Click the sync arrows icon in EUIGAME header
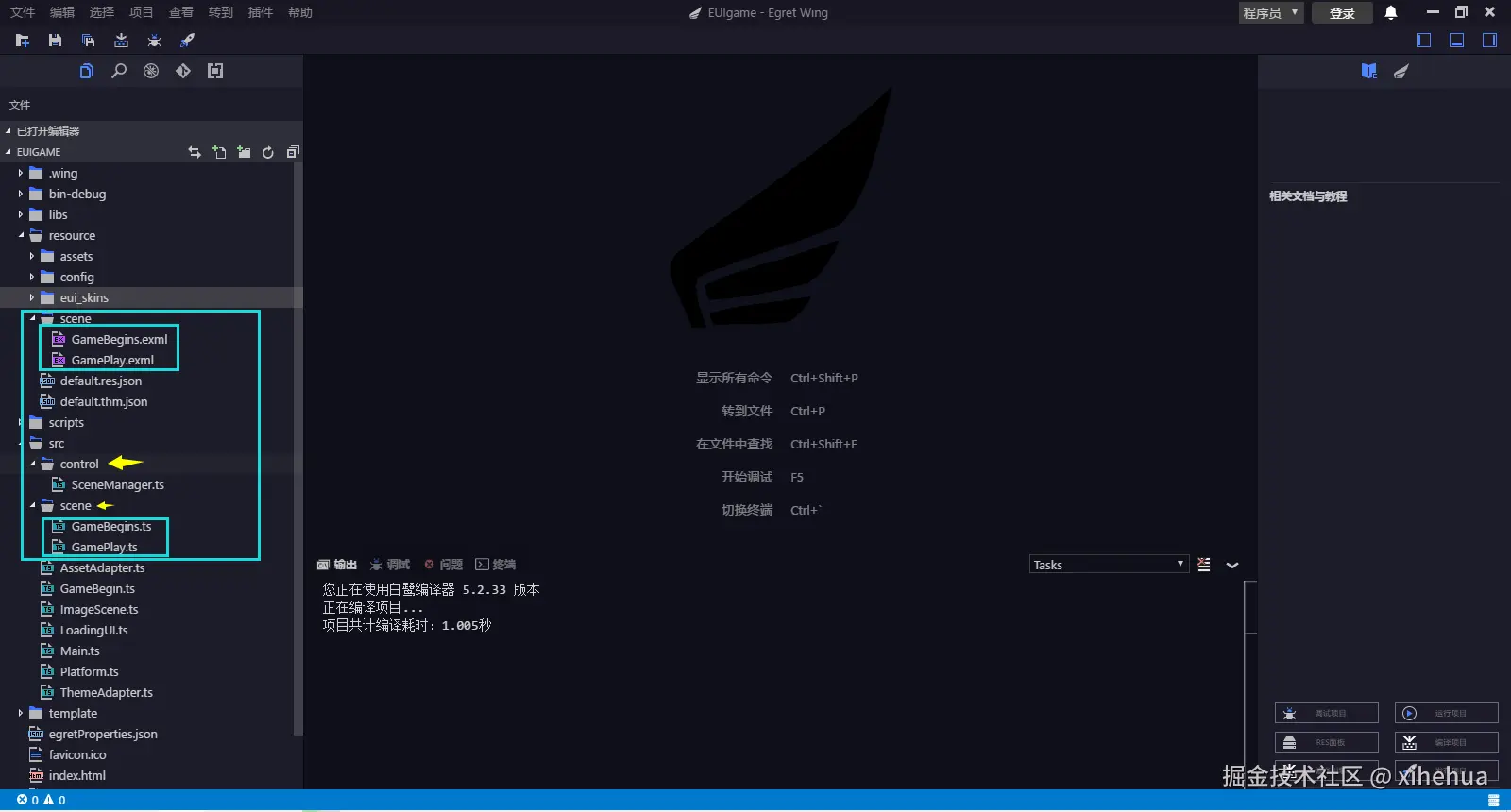Image resolution: width=1511 pixels, height=812 pixels. [x=195, y=152]
